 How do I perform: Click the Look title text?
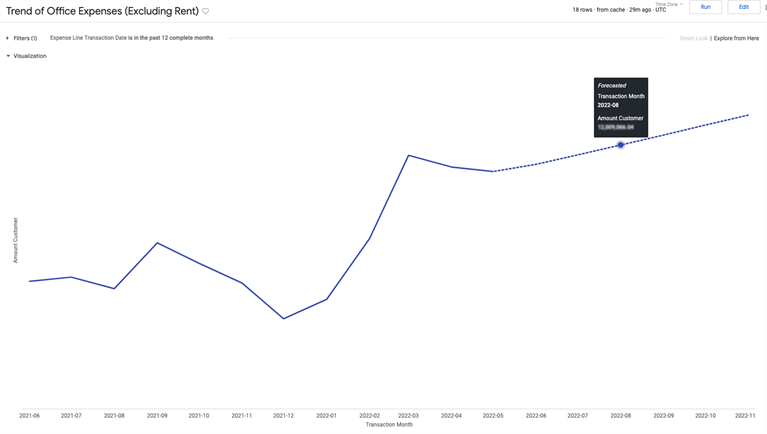tap(102, 11)
